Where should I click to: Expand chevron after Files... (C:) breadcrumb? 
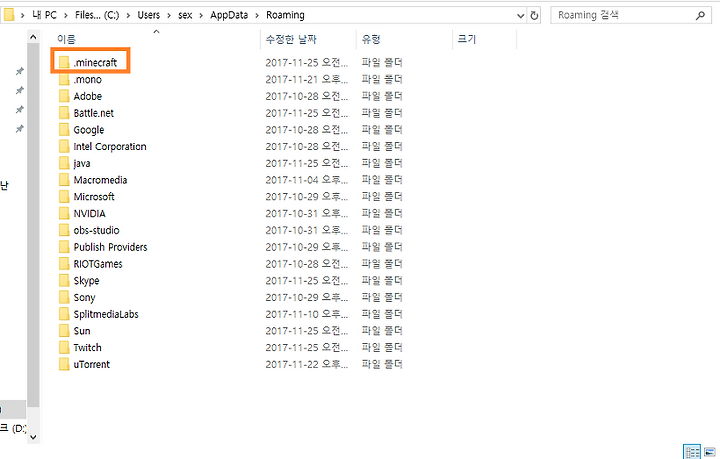pyautogui.click(x=128, y=16)
